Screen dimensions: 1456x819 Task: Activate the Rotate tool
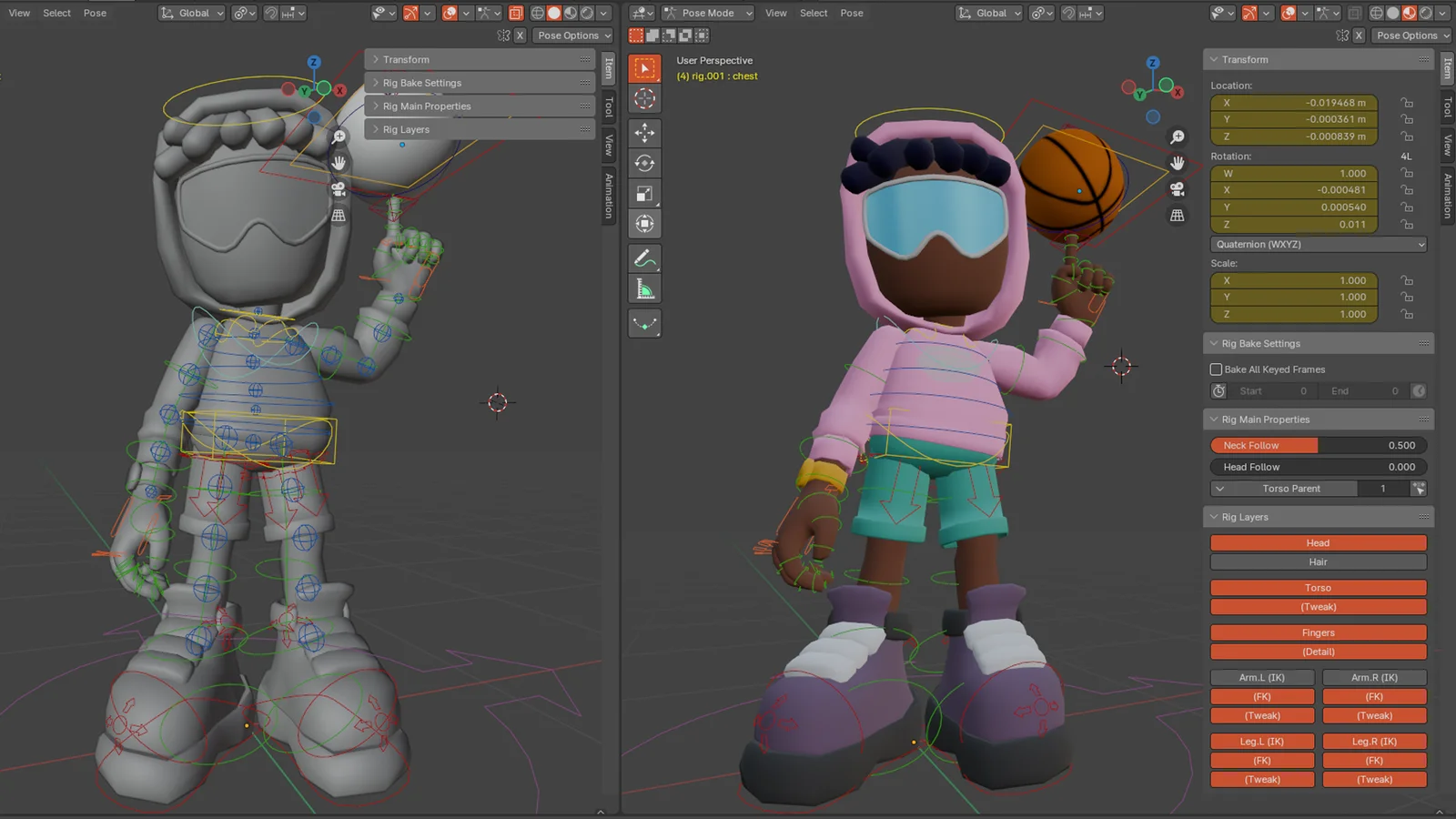tap(644, 163)
